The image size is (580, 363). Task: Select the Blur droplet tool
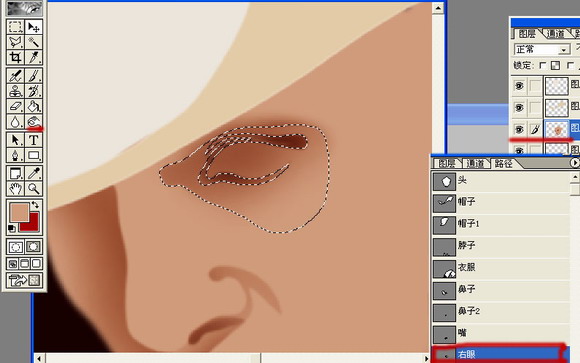pyautogui.click(x=15, y=121)
